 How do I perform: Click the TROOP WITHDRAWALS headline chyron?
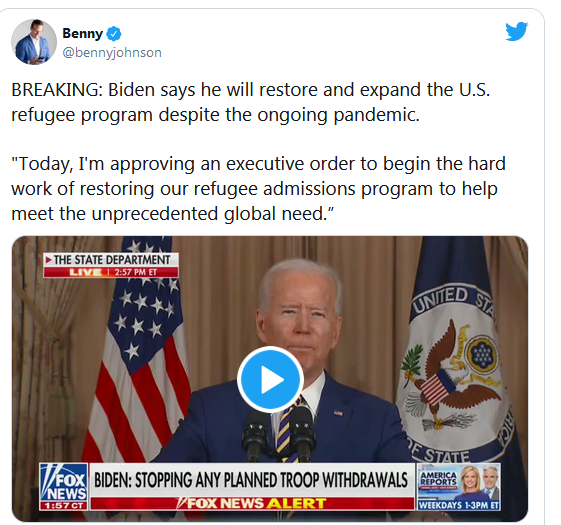[x=252, y=480]
